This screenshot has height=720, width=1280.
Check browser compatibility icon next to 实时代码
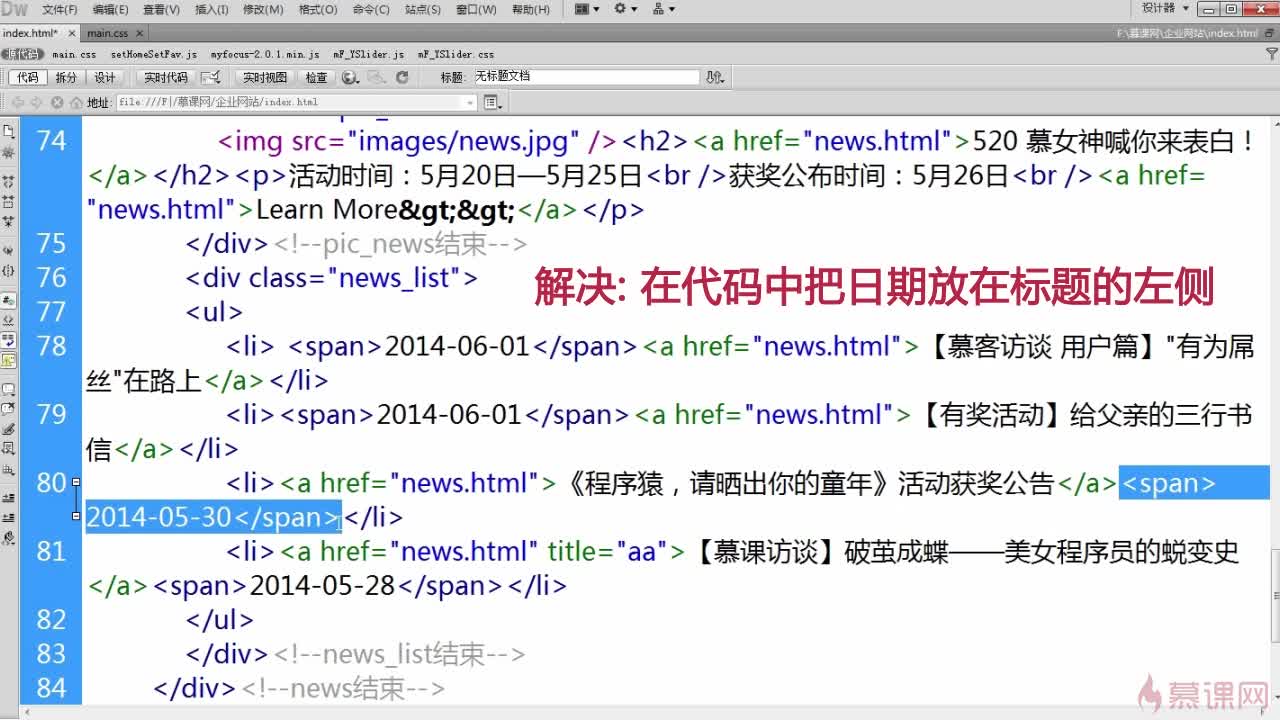click(210, 77)
